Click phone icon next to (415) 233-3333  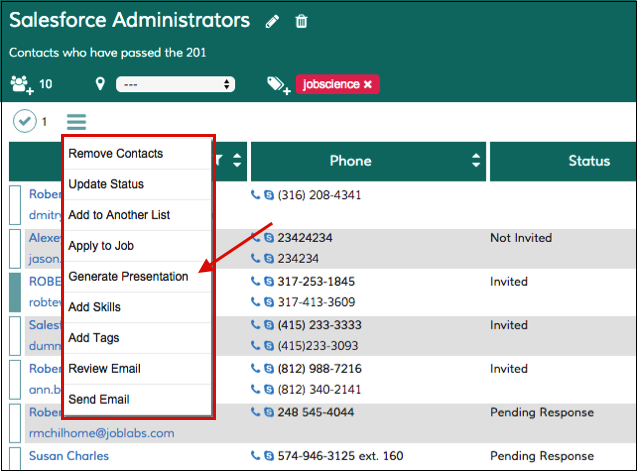click(255, 325)
